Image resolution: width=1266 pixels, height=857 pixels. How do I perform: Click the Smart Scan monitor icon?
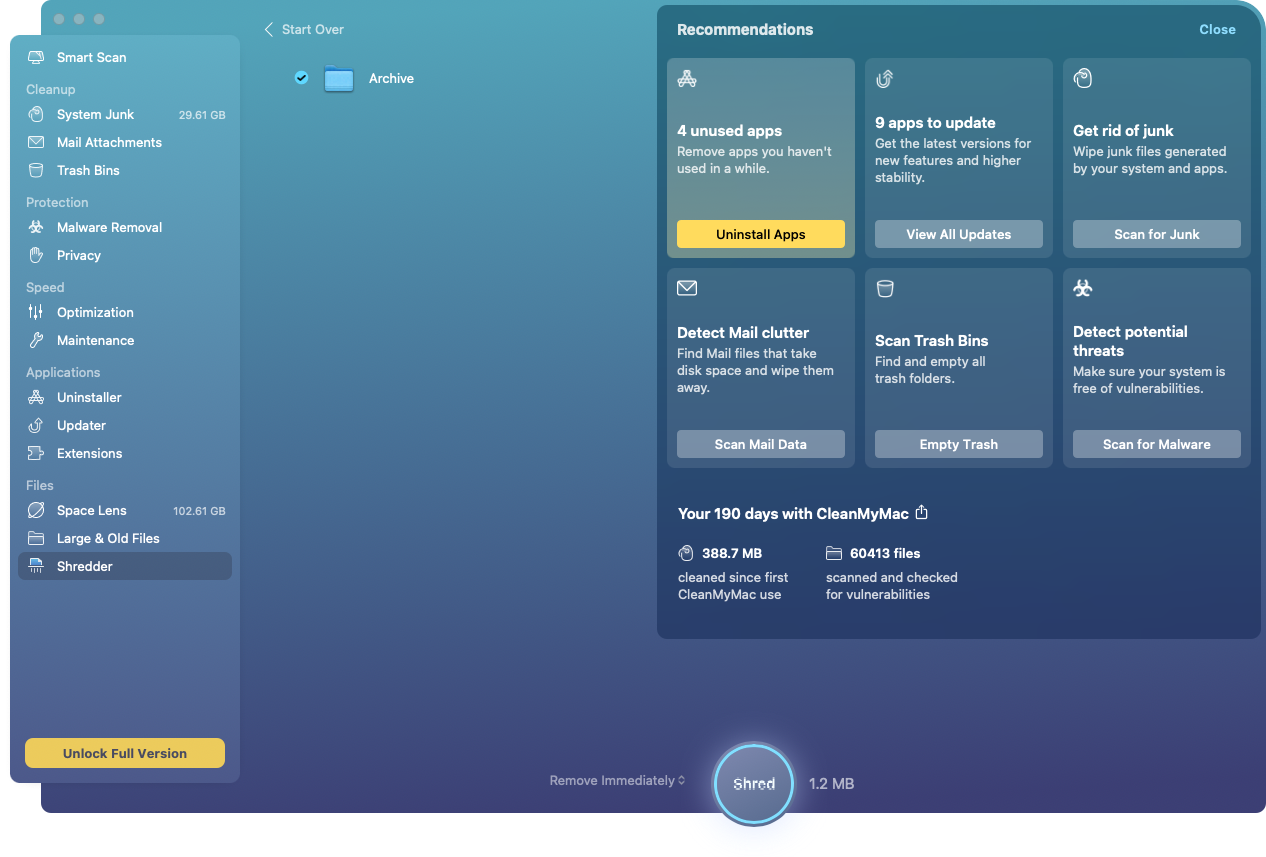[x=36, y=58]
